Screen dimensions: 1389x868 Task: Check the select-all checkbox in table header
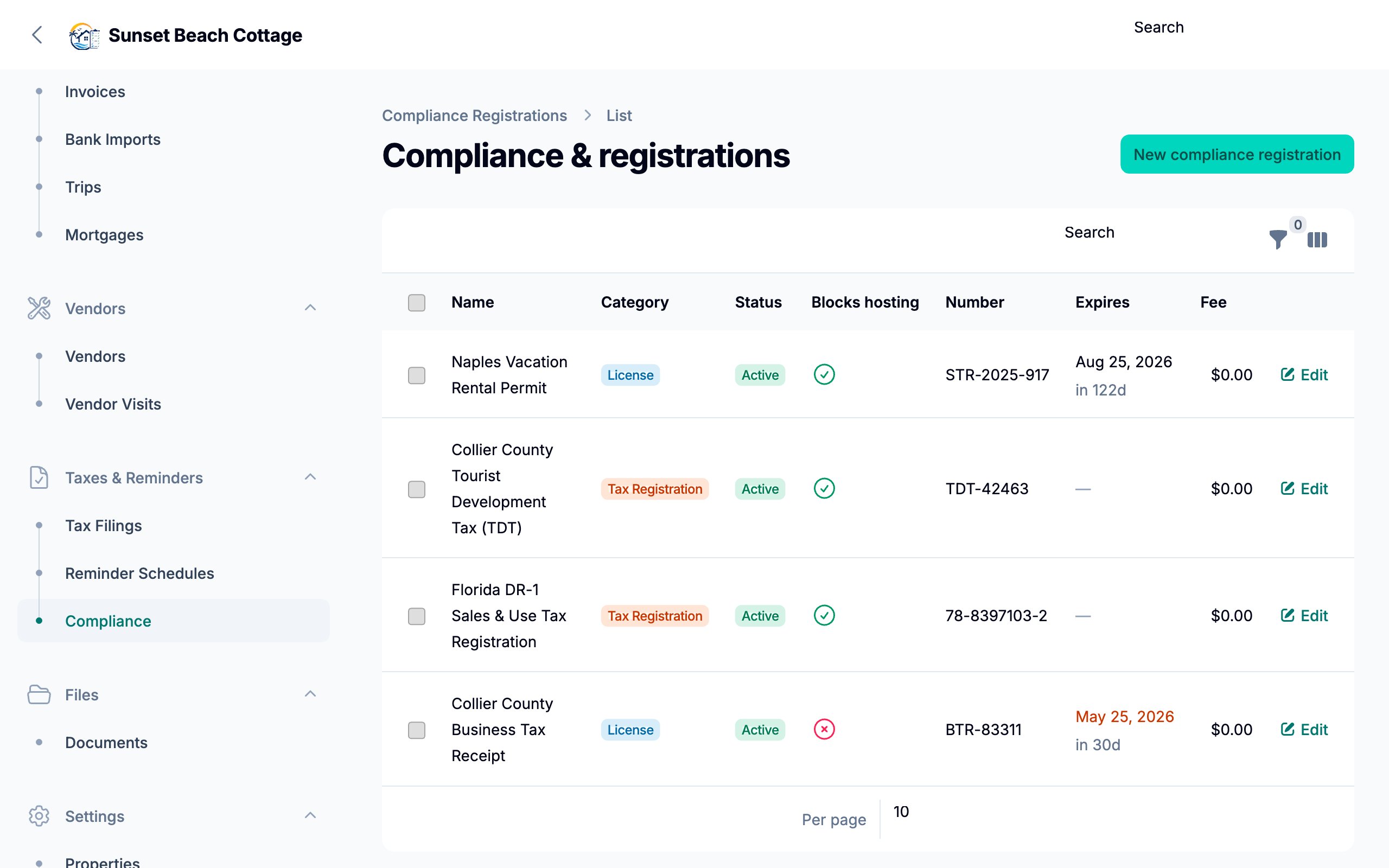[x=416, y=302]
